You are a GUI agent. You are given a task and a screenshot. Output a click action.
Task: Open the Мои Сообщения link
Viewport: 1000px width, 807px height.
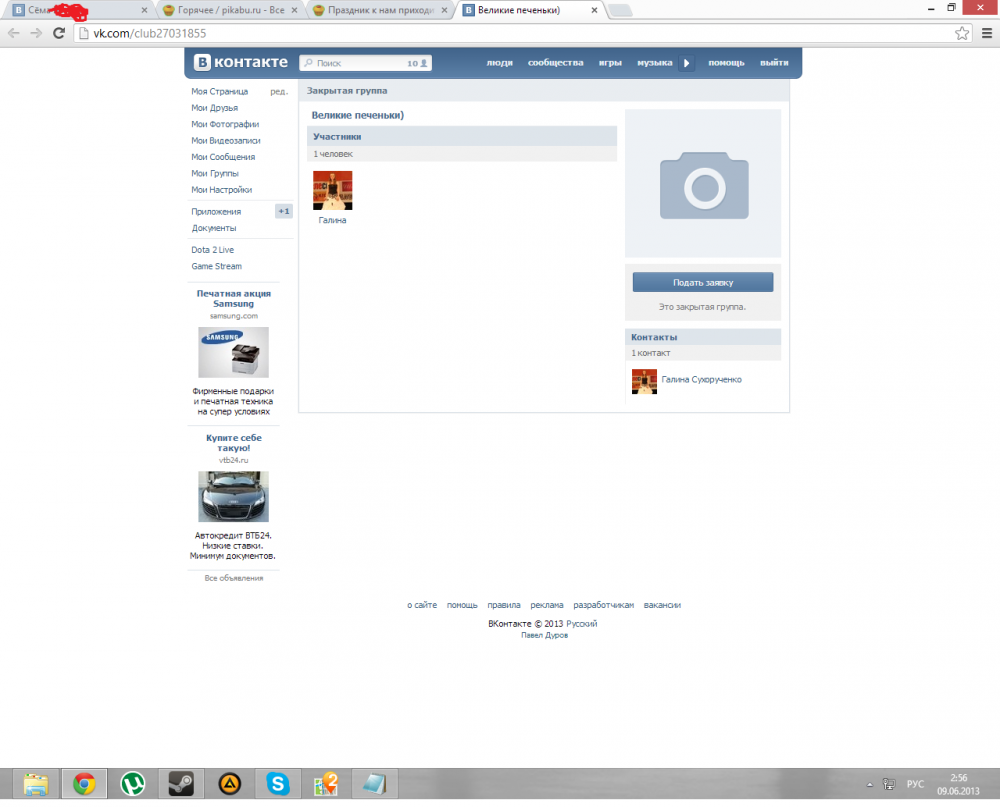pos(223,157)
